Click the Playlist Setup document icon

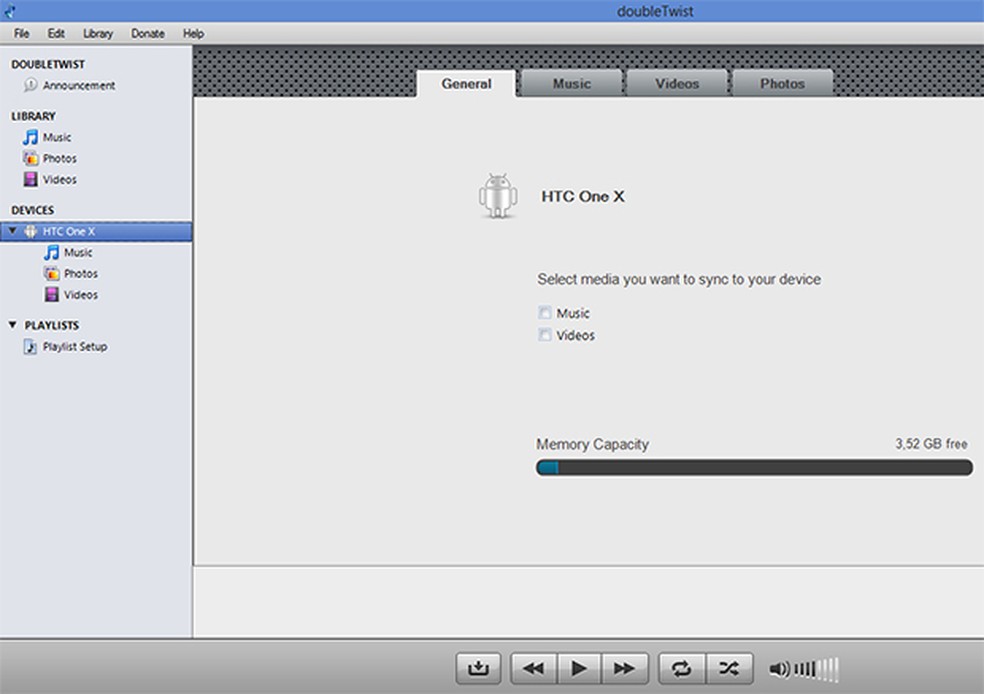click(30, 346)
